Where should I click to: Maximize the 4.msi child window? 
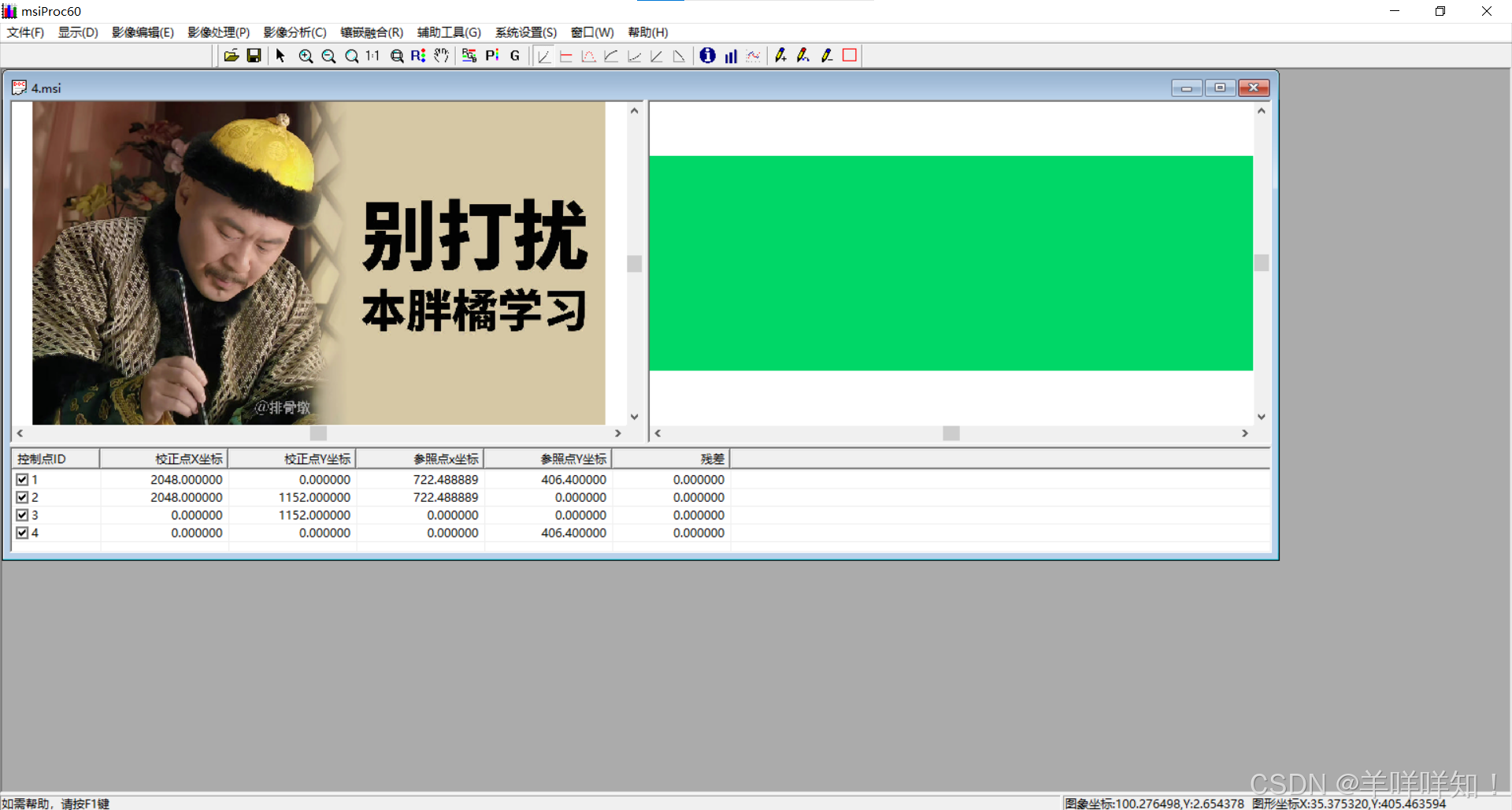click(1220, 87)
